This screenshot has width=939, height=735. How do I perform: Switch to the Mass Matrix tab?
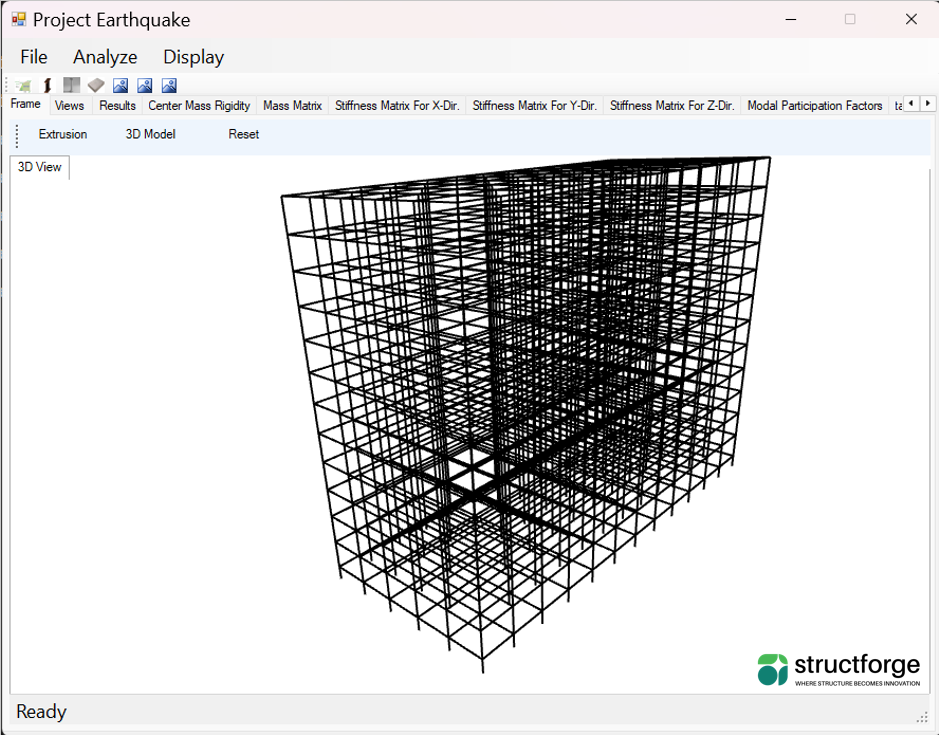(x=292, y=105)
